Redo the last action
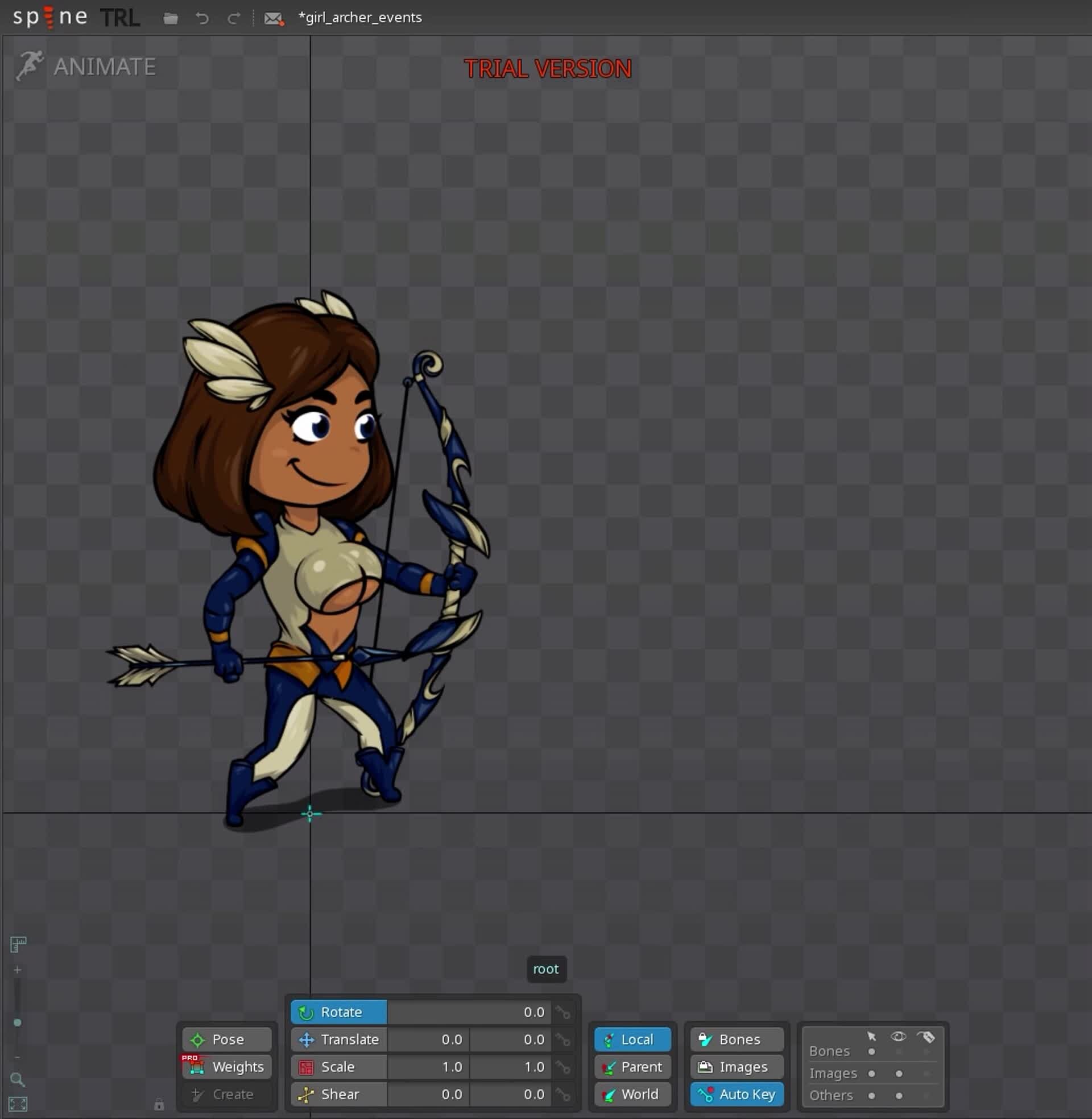The height and width of the screenshot is (1119, 1092). [234, 18]
